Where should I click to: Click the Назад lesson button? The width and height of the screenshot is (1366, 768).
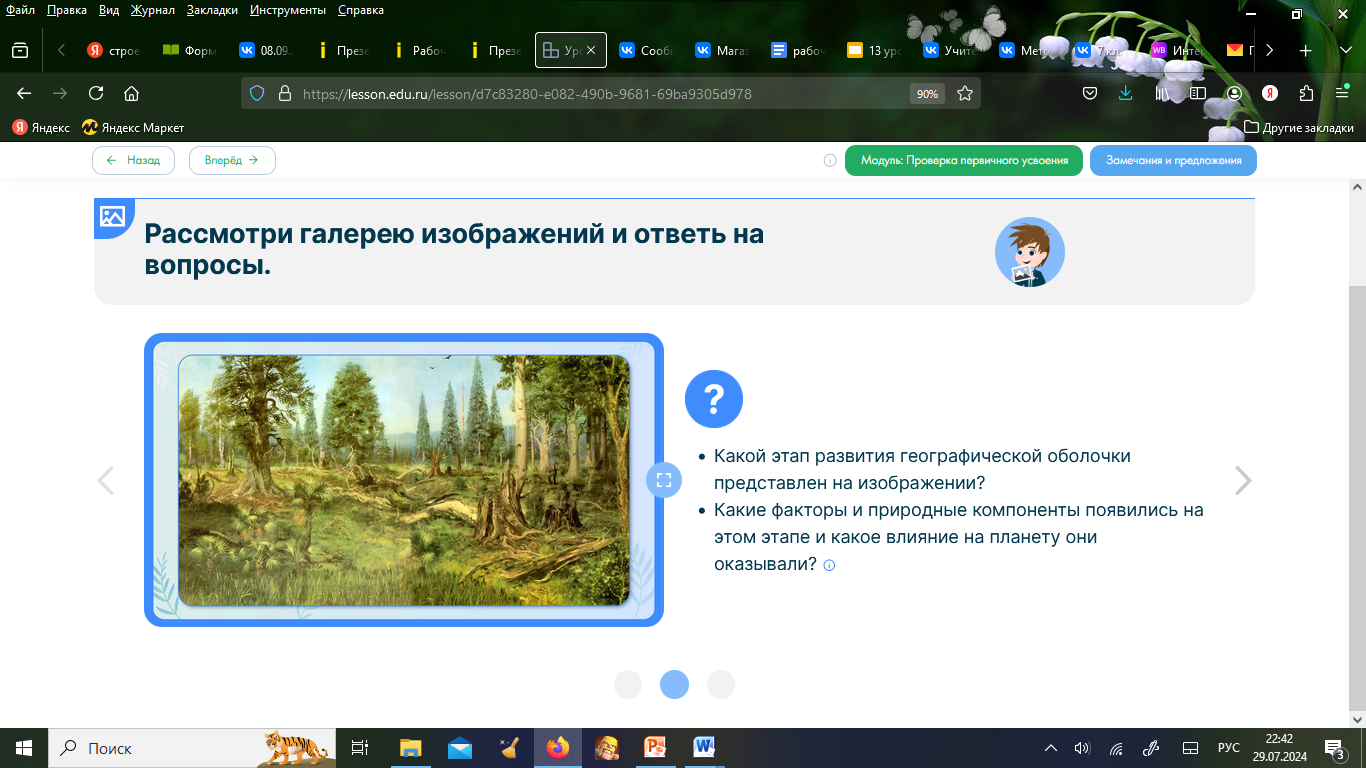coord(133,160)
